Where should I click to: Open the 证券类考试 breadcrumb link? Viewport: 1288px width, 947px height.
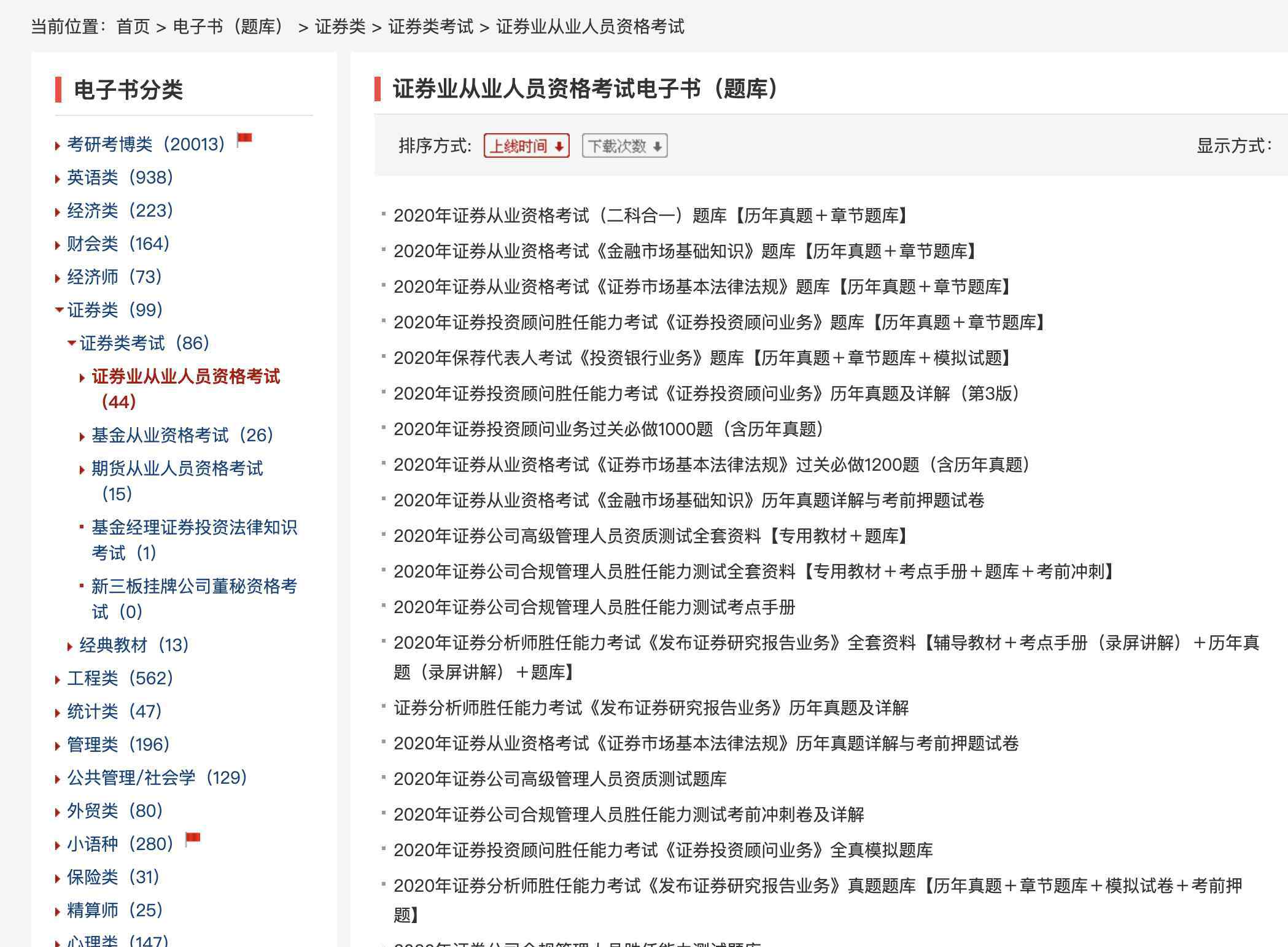point(431,26)
